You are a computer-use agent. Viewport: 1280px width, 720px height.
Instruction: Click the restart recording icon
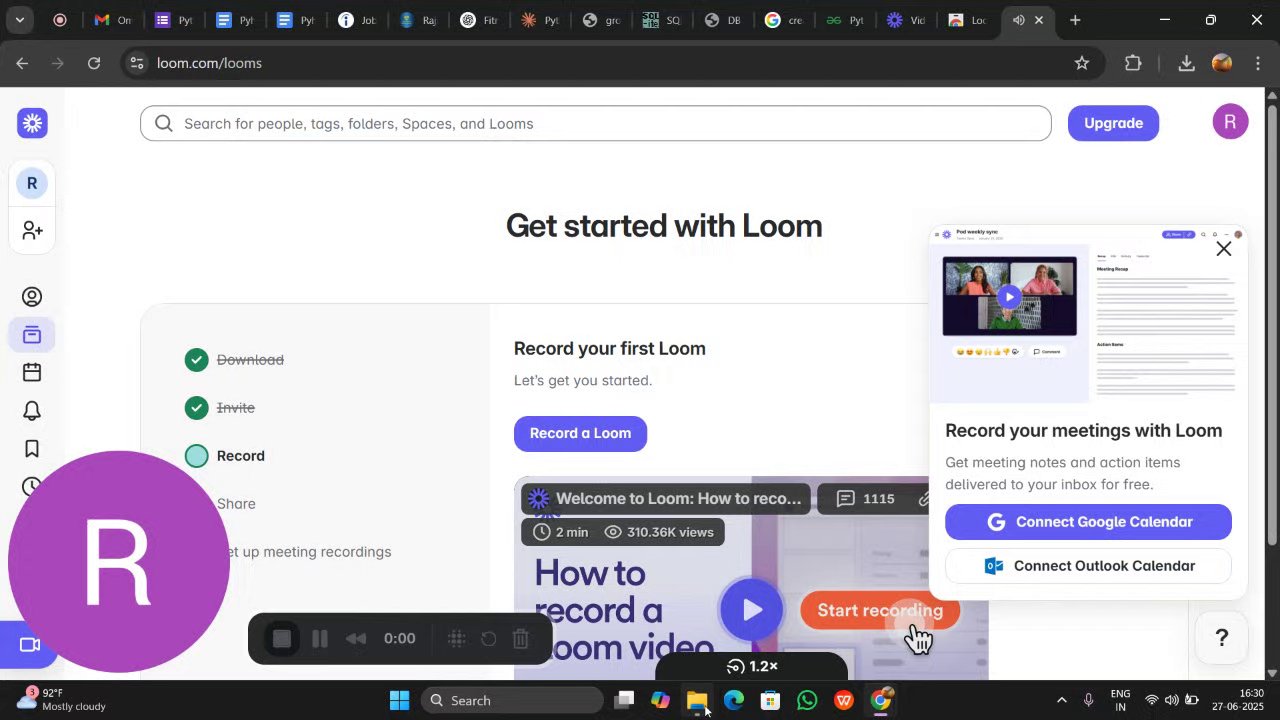(x=489, y=638)
